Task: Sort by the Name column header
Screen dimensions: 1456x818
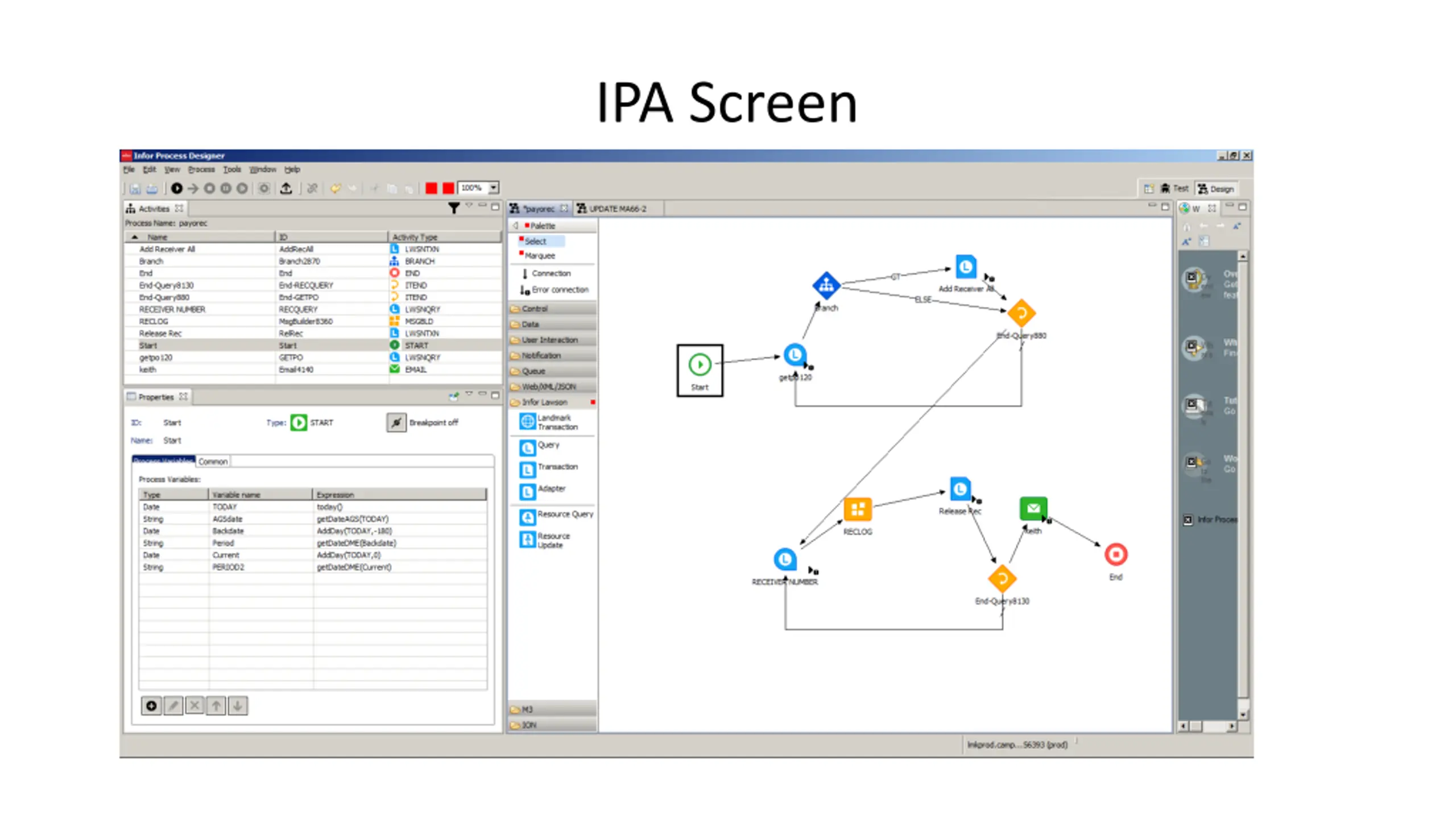Action: click(200, 237)
